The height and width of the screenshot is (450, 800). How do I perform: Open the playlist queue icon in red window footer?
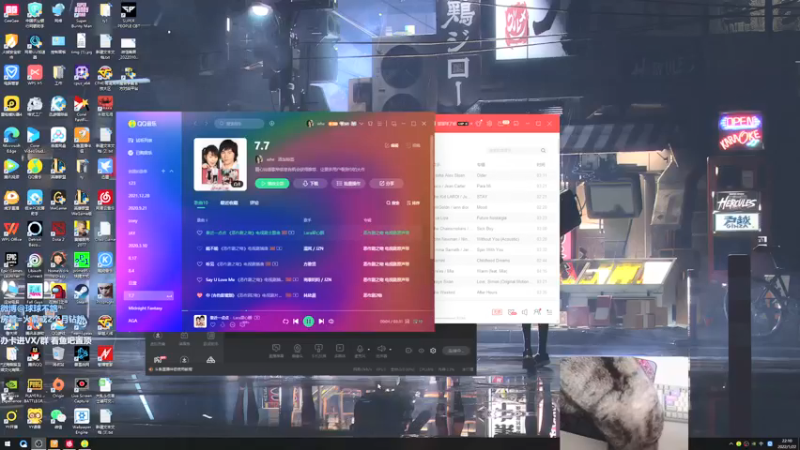[x=549, y=312]
